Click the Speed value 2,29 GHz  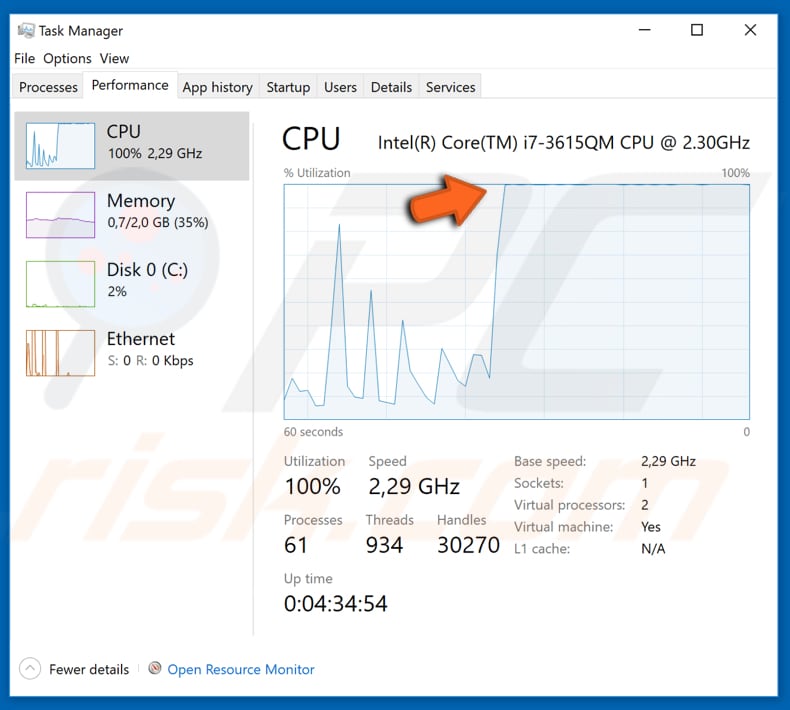coord(414,486)
